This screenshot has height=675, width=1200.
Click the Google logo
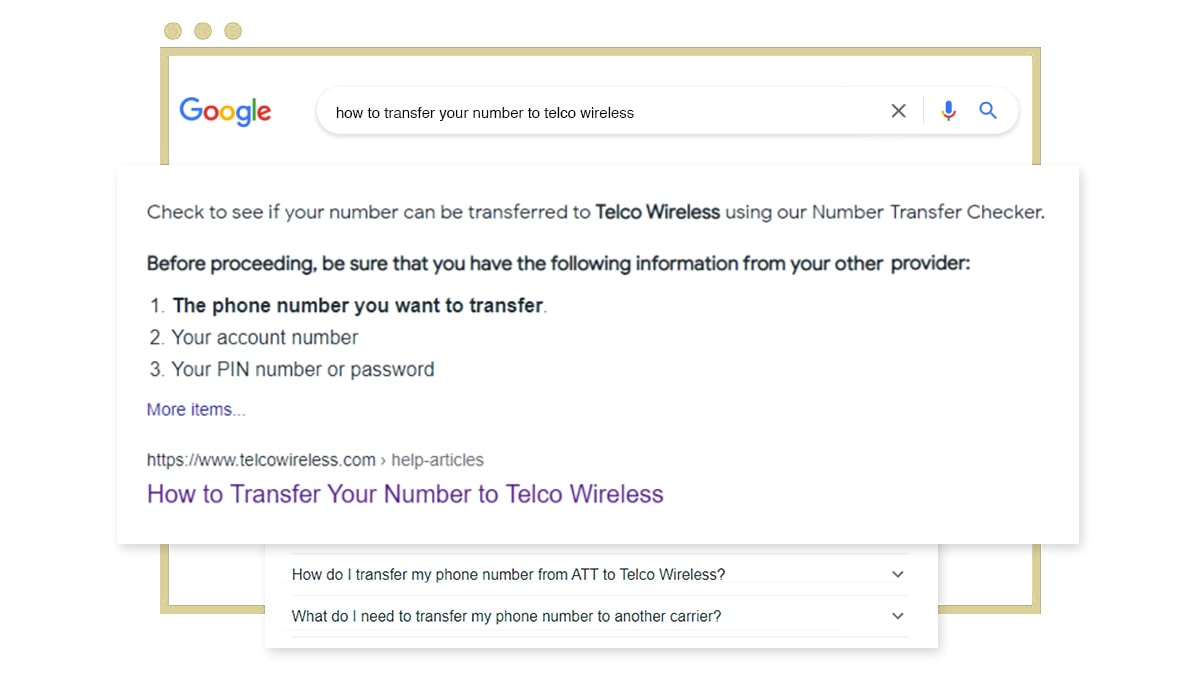click(225, 112)
